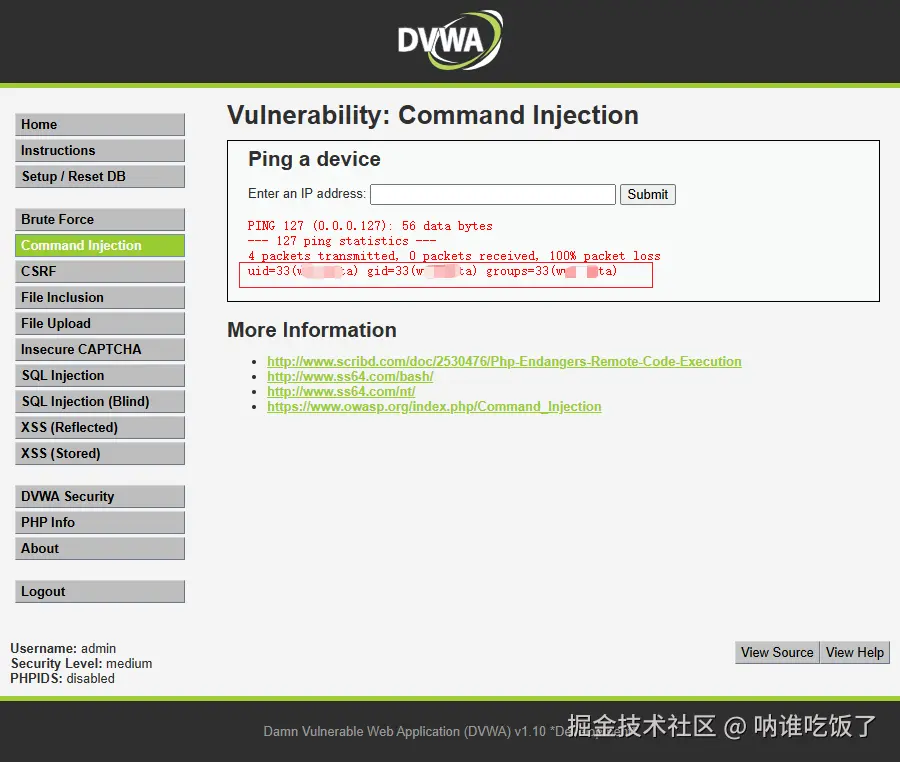Click the 'Security Level: medium' status text
This screenshot has height=762, width=900.
pyautogui.click(x=82, y=663)
